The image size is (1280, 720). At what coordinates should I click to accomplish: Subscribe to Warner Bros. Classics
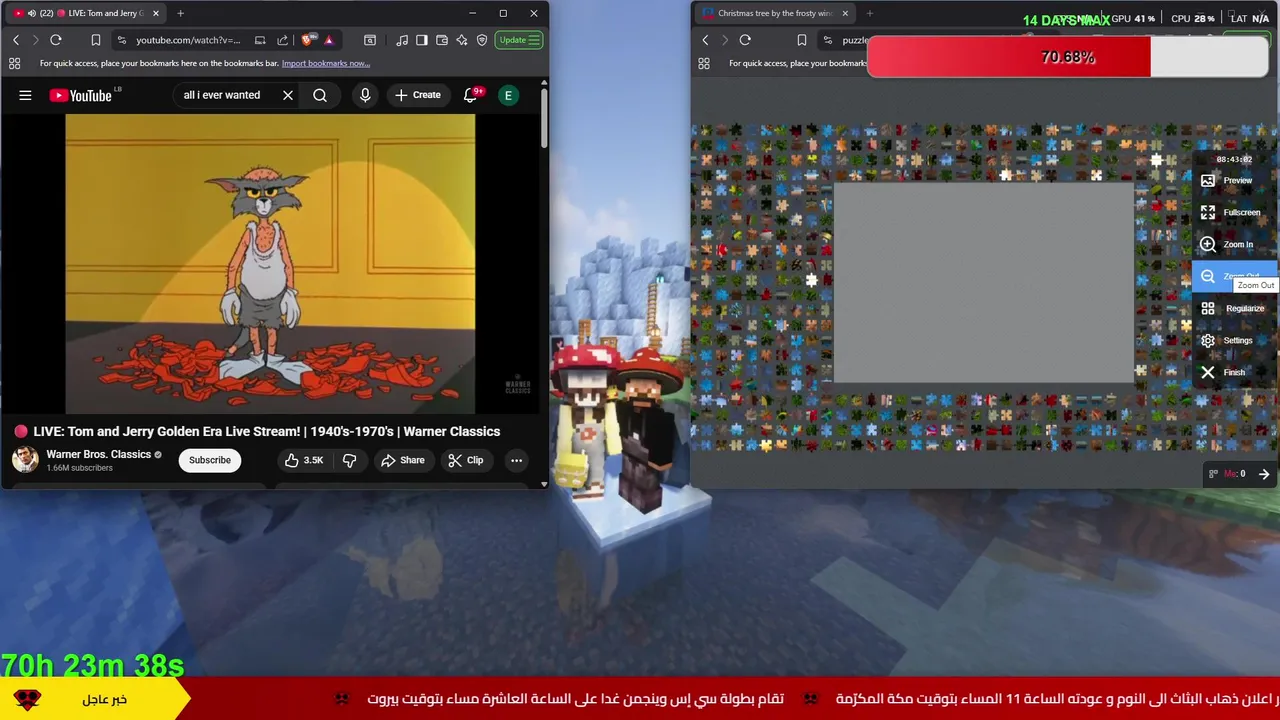coord(210,460)
